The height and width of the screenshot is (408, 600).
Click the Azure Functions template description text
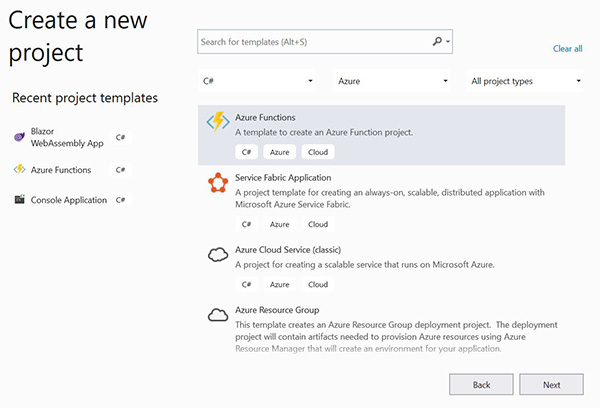tap(324, 132)
